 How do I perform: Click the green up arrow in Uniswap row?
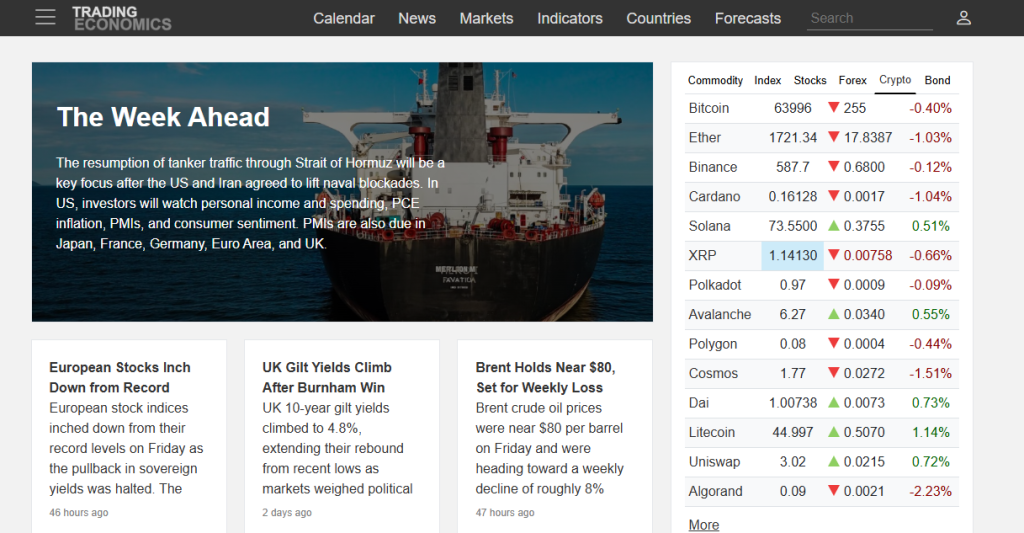[833, 461]
